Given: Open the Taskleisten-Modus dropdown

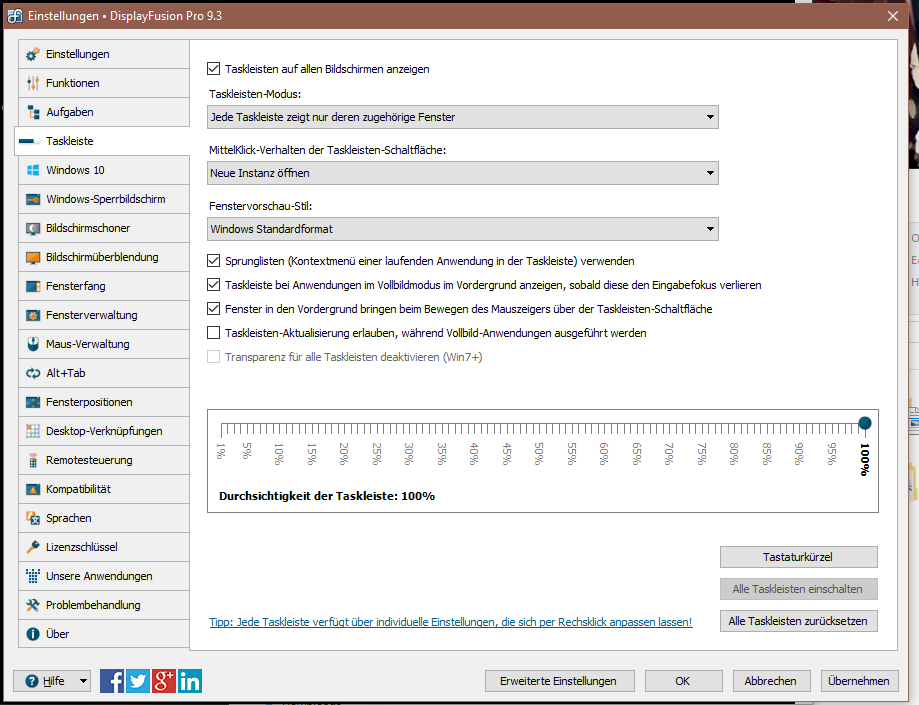Looking at the screenshot, I should 463,117.
